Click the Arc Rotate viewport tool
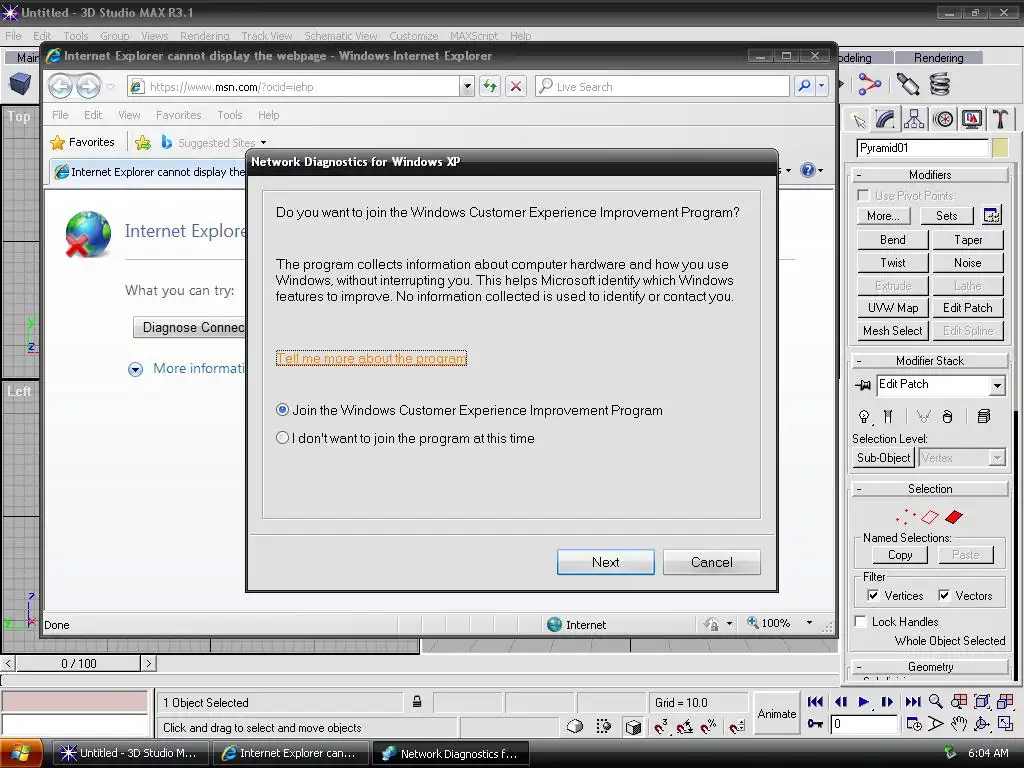Screen dimensions: 1024x768 982,724
